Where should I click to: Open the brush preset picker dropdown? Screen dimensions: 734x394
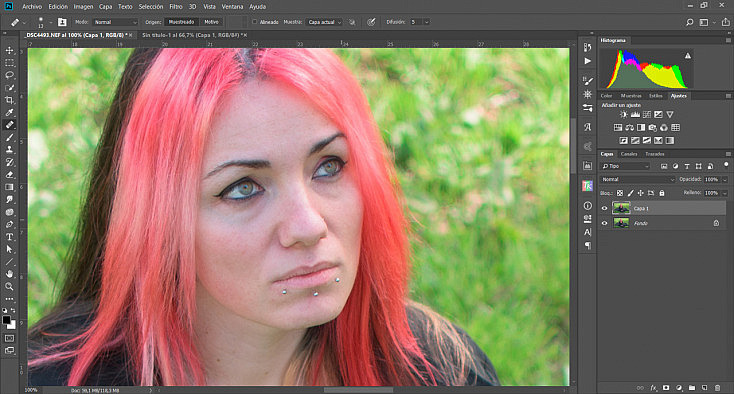point(50,22)
